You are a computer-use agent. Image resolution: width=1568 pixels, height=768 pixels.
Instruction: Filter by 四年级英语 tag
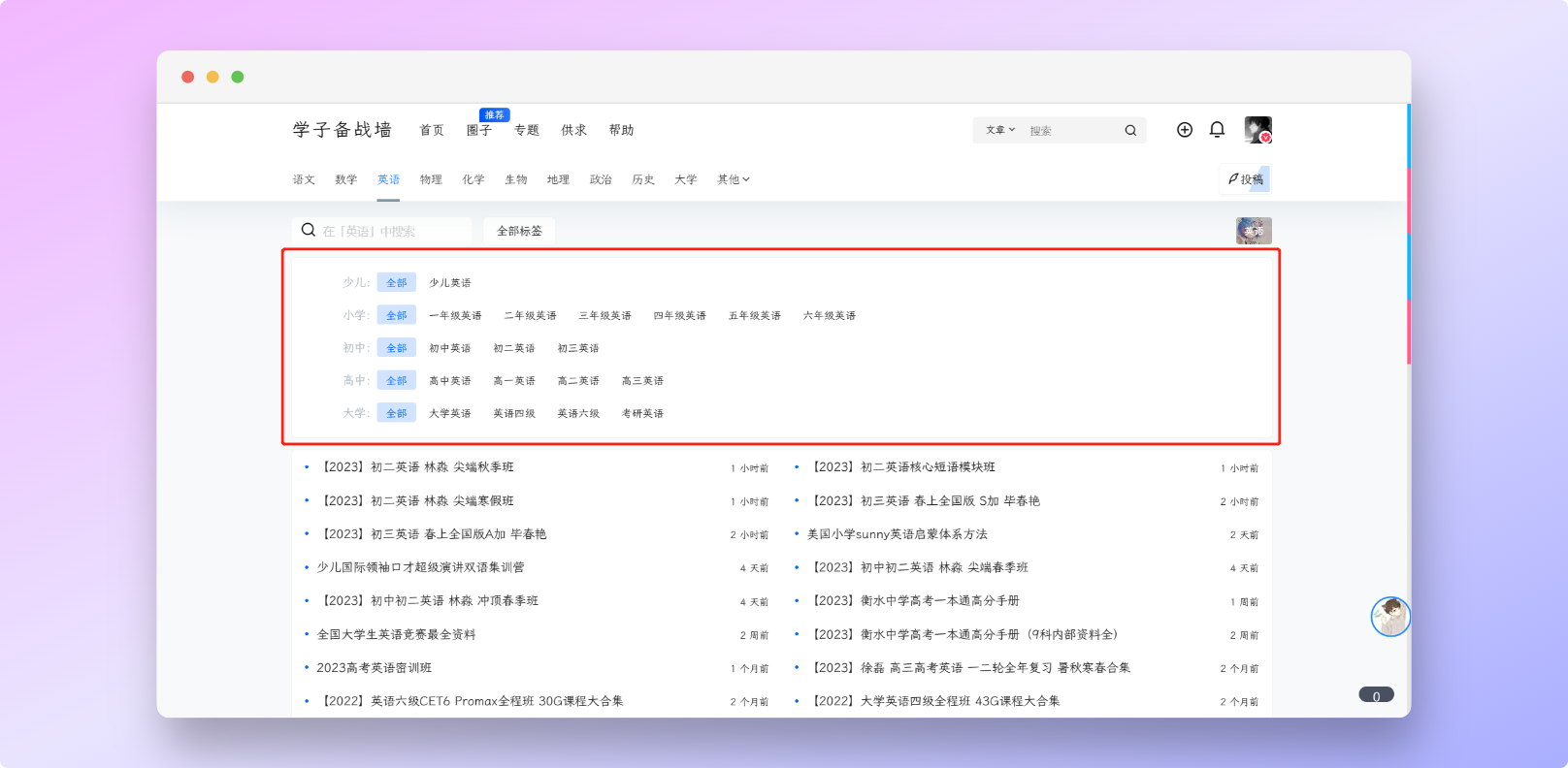tap(680, 315)
